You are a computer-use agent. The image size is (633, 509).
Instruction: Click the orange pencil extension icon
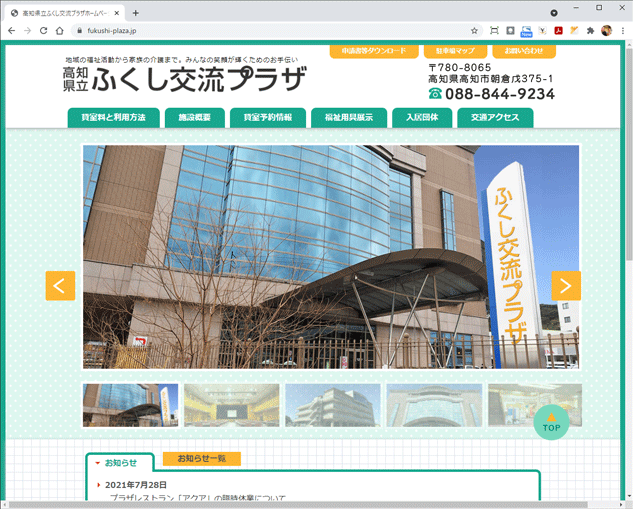pyautogui.click(x=574, y=30)
